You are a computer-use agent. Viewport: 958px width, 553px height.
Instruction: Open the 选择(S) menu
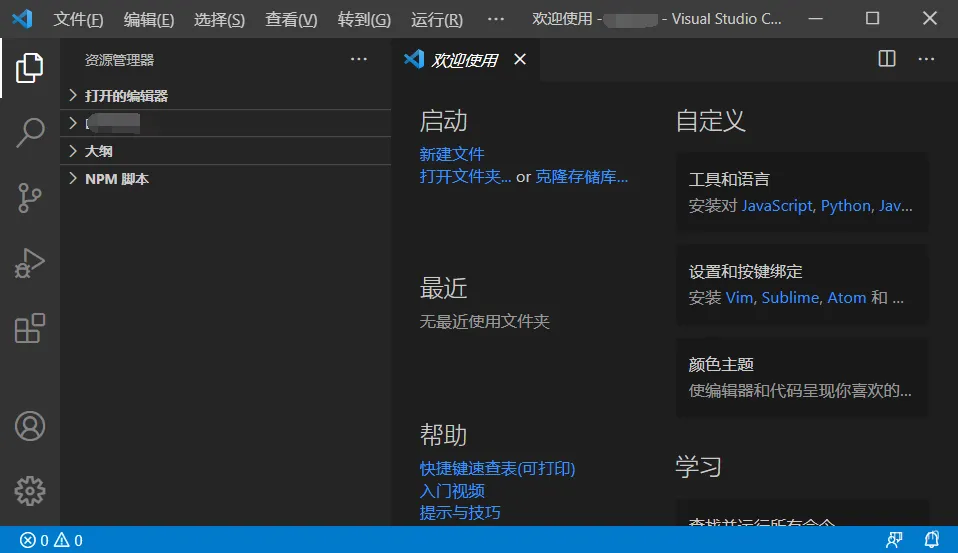click(219, 20)
